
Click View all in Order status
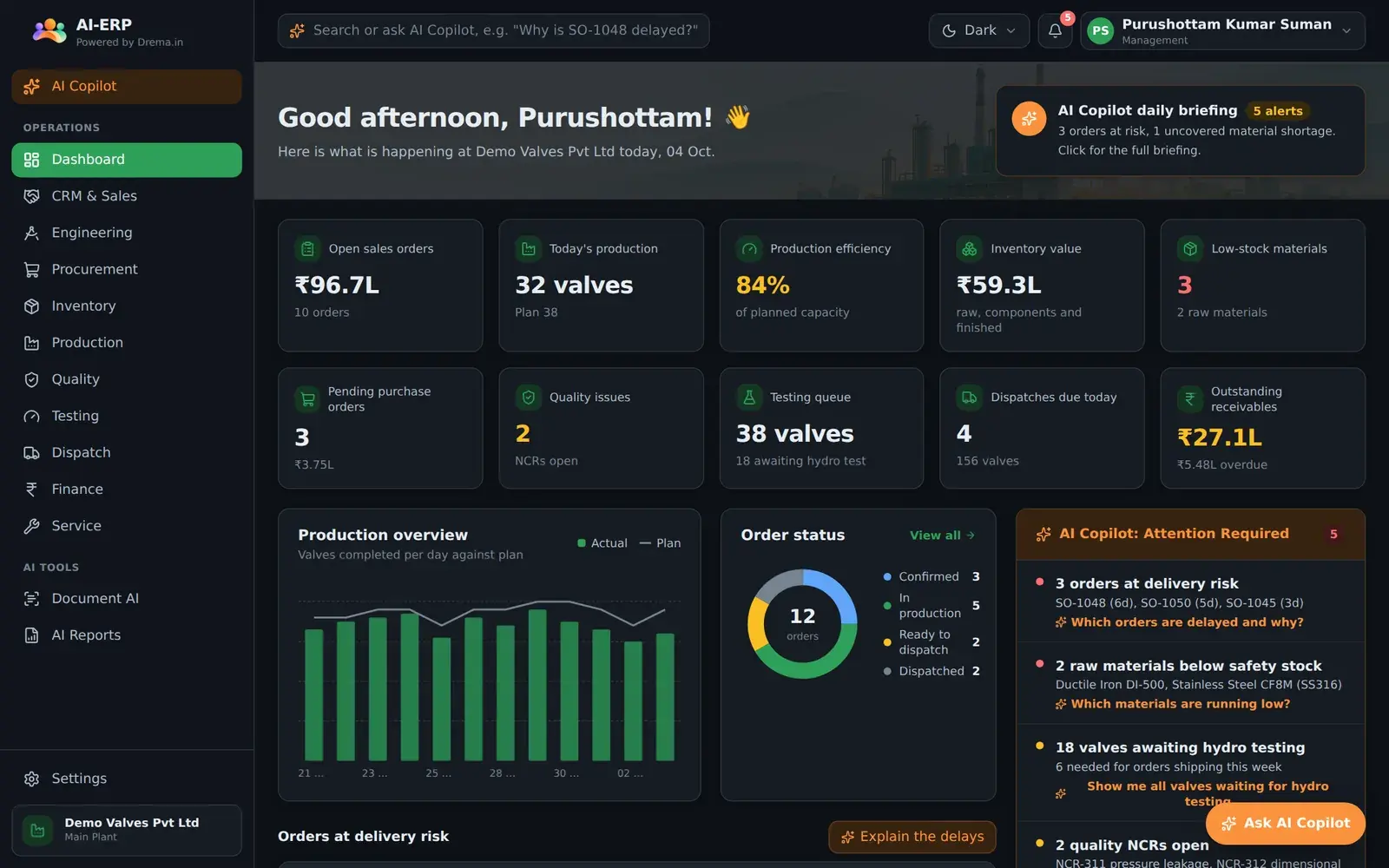[942, 536]
